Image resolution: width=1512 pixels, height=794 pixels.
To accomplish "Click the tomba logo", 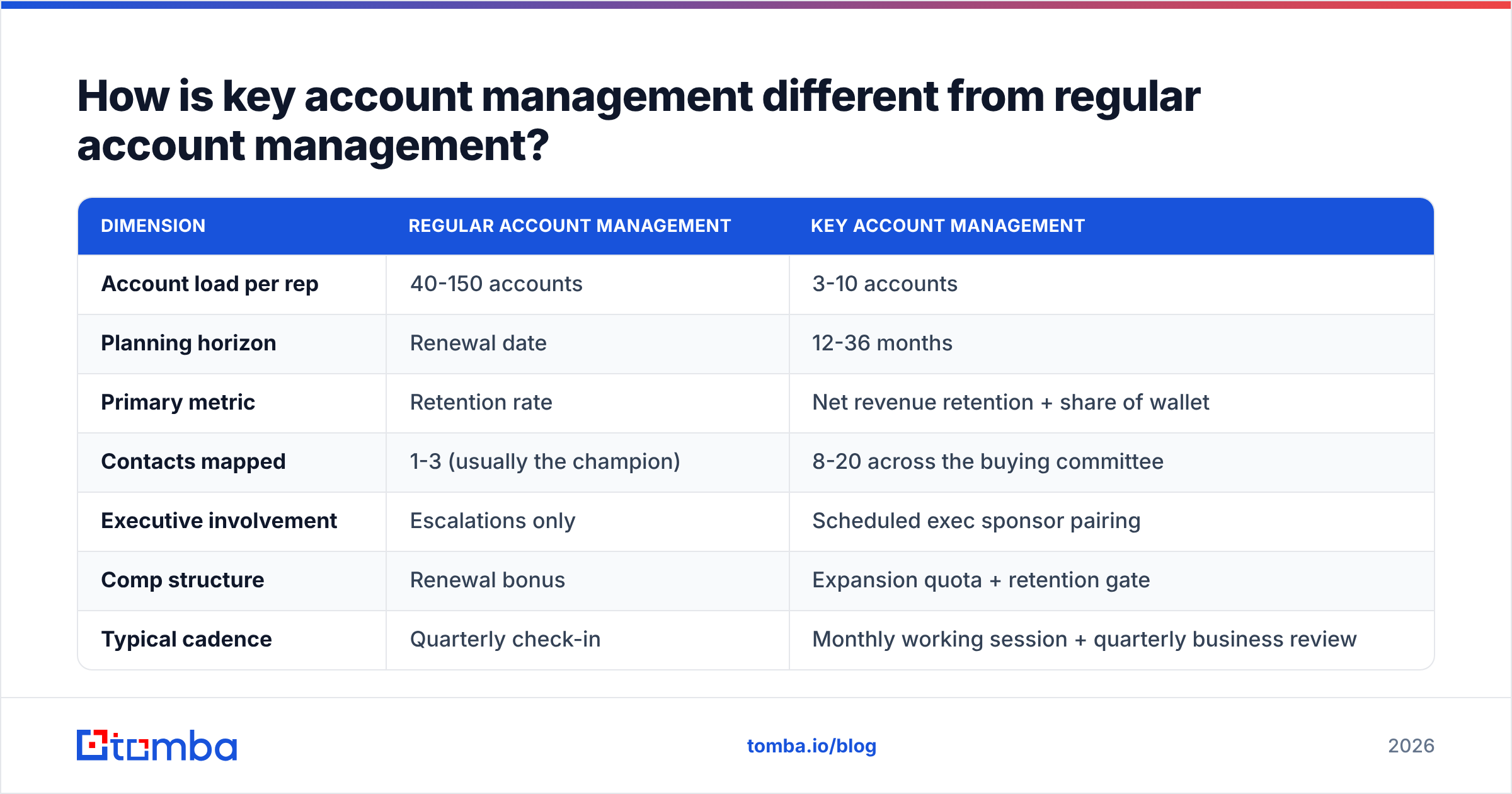I will [x=157, y=745].
